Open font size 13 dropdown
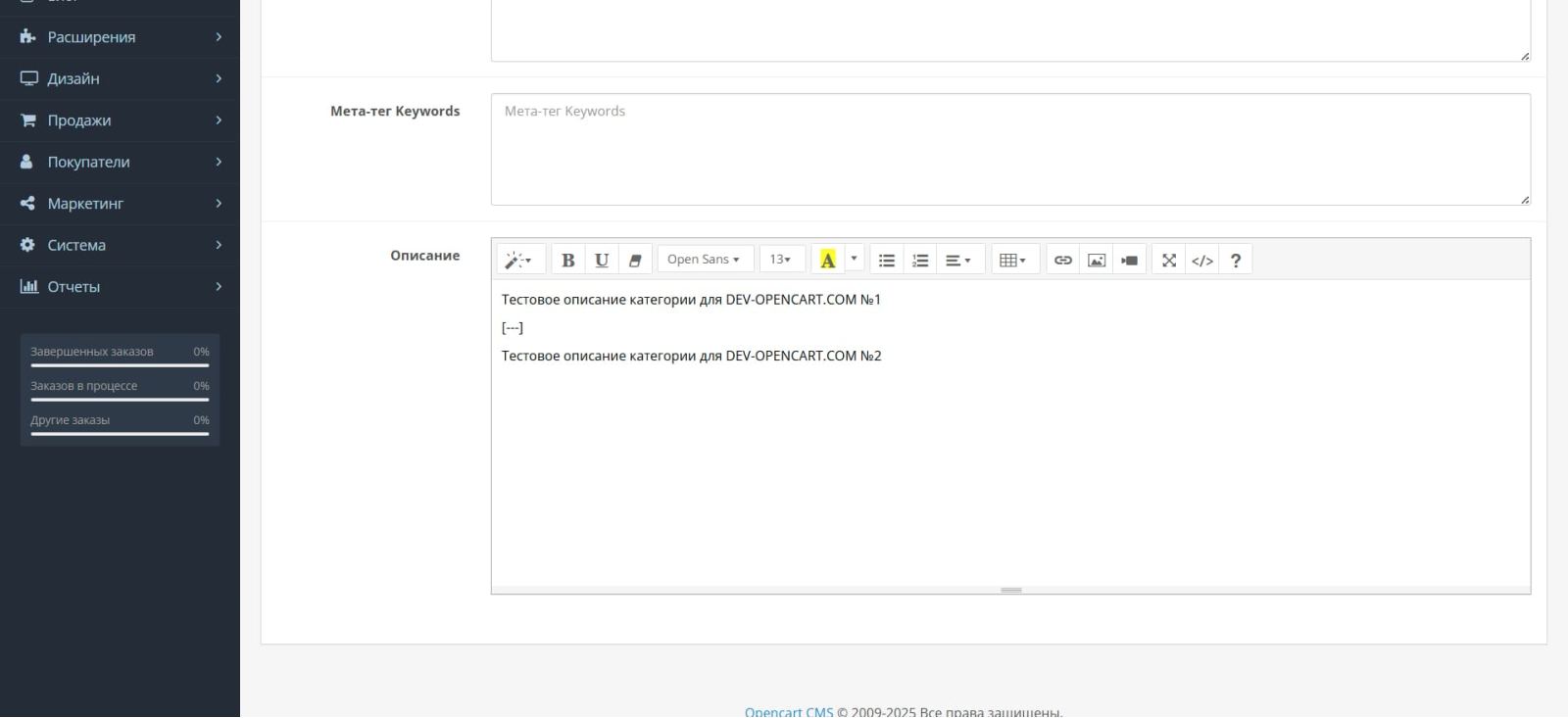Screen dimensions: 1568x718 (x=781, y=260)
